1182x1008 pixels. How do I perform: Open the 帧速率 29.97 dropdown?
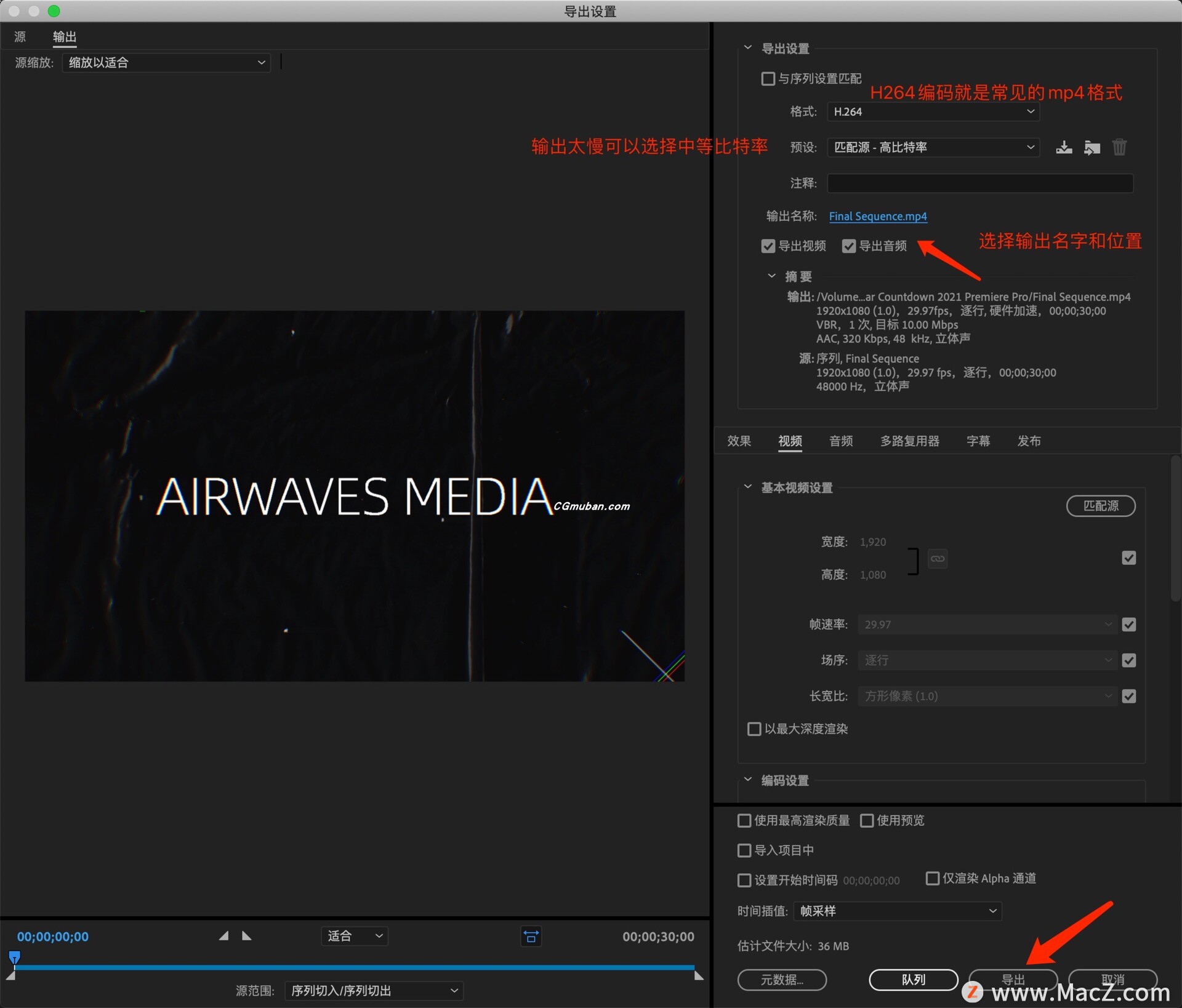[x=987, y=624]
